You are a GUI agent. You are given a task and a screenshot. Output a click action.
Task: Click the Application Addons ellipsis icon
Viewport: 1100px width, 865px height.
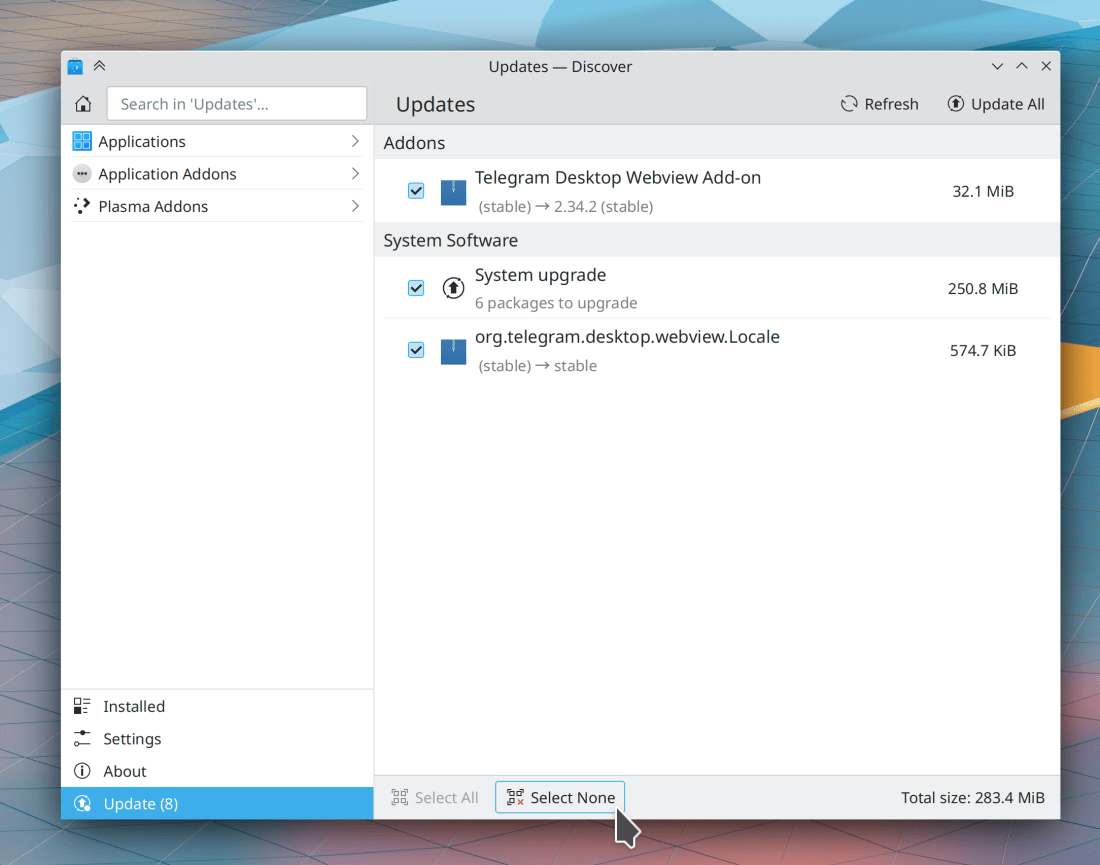82,174
